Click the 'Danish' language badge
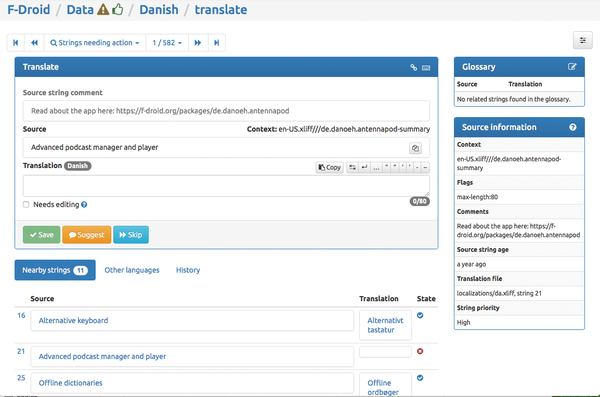 (x=78, y=166)
